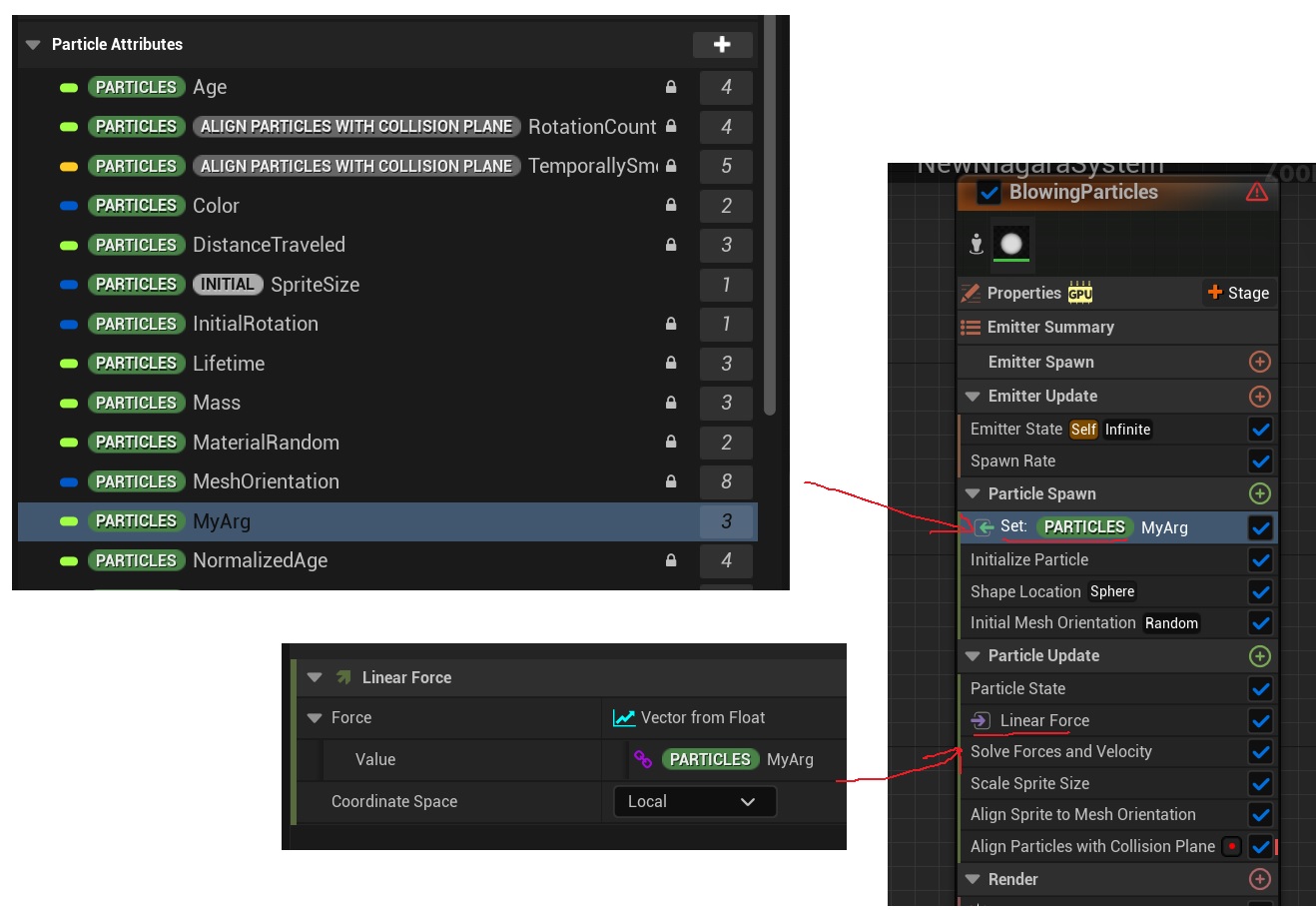This screenshot has height=910, width=1316.
Task: Click the lock icon on the Age attribute row
Action: click(x=671, y=87)
